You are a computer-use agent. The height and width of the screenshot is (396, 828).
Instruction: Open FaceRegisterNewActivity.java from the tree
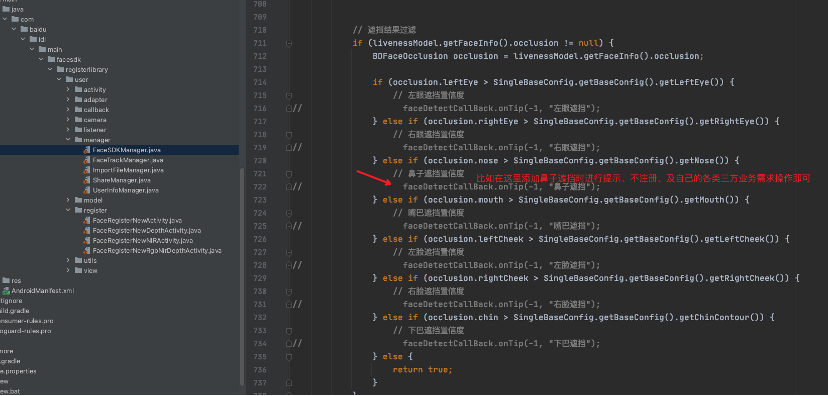[137, 220]
